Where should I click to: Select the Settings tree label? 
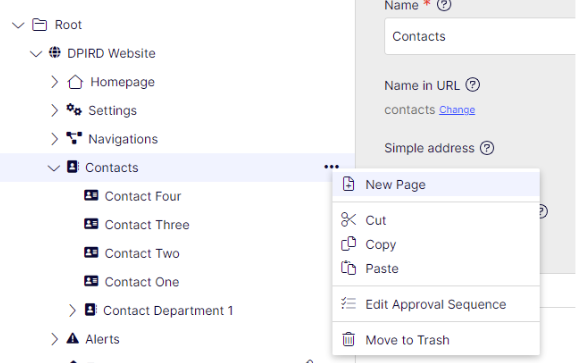(x=112, y=110)
